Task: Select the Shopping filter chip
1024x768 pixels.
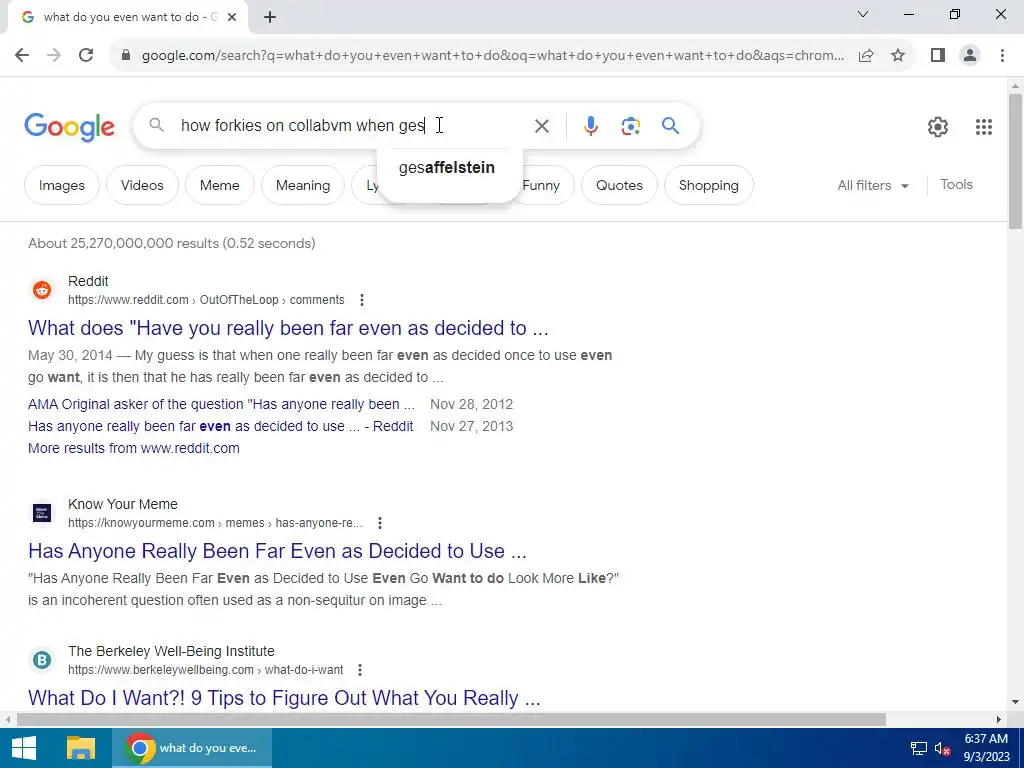Action: click(x=709, y=185)
